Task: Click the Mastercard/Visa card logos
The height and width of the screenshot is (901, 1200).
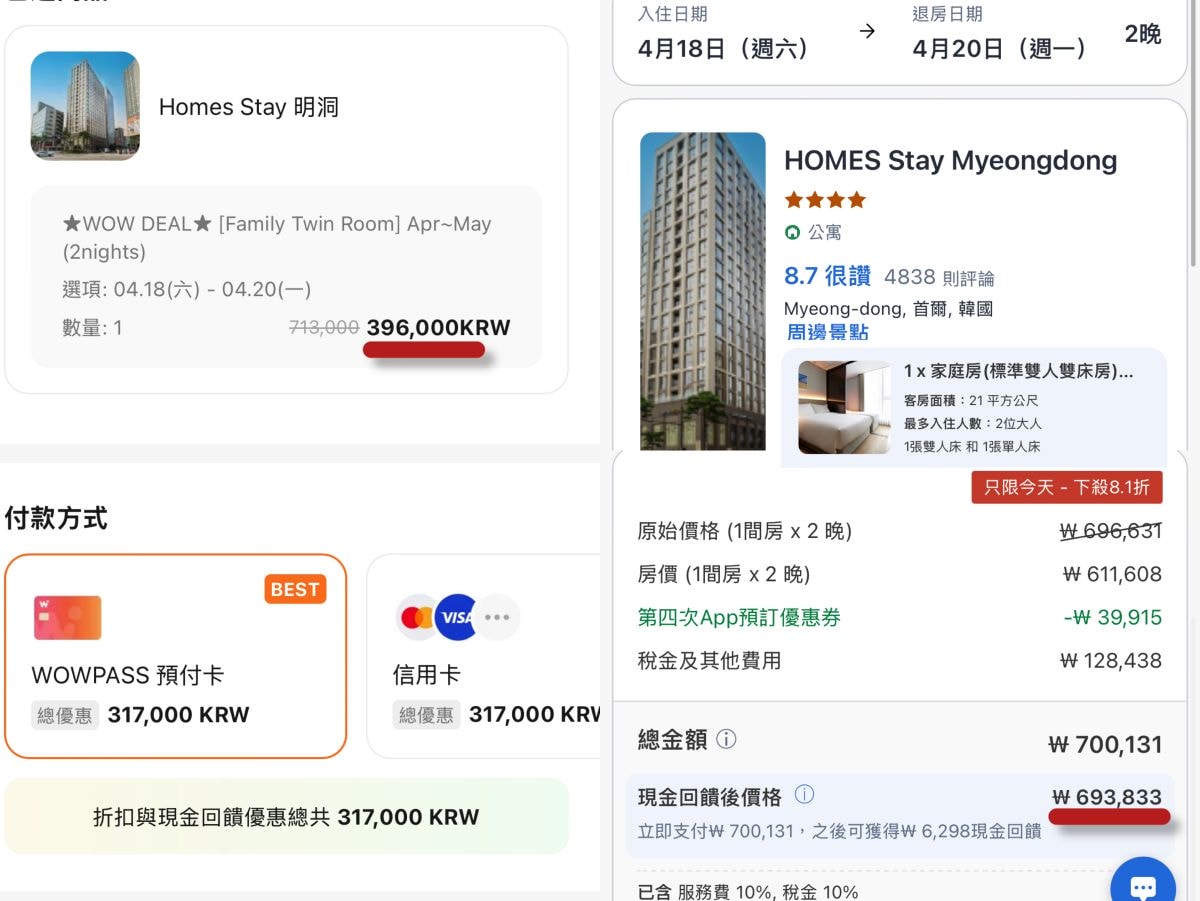Action: 458,617
